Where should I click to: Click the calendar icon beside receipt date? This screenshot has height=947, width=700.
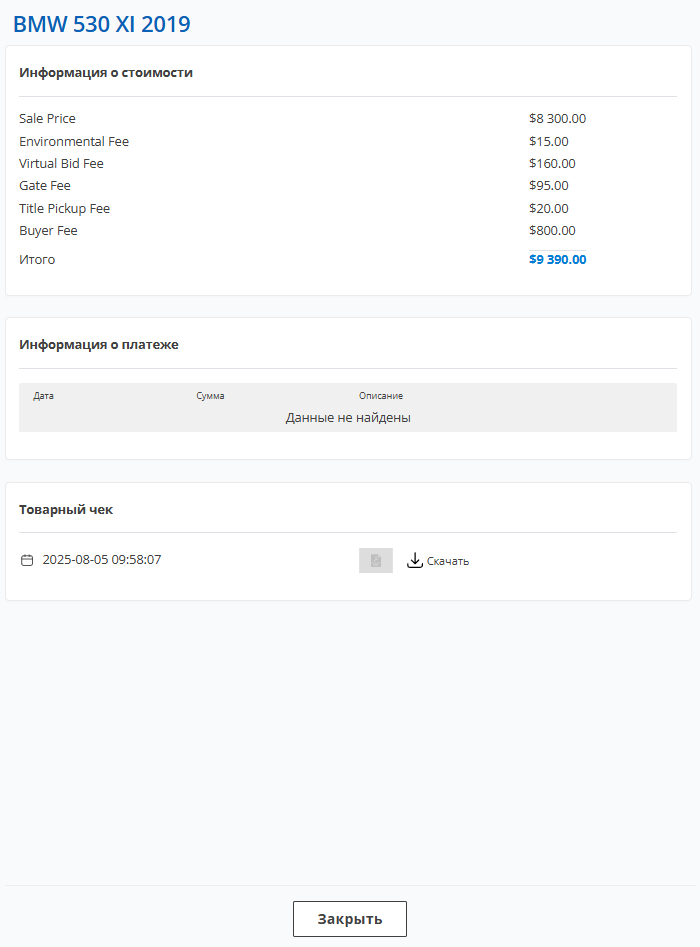coord(27,560)
